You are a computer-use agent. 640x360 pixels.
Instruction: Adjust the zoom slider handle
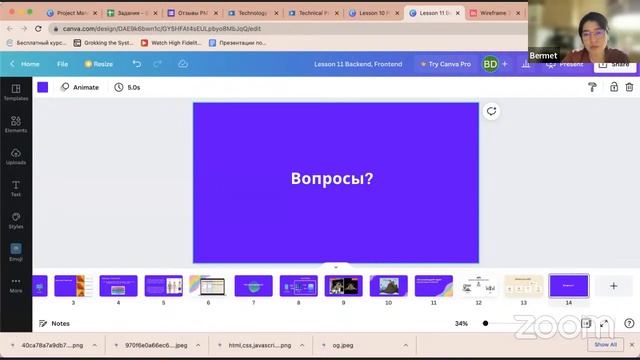pos(485,323)
